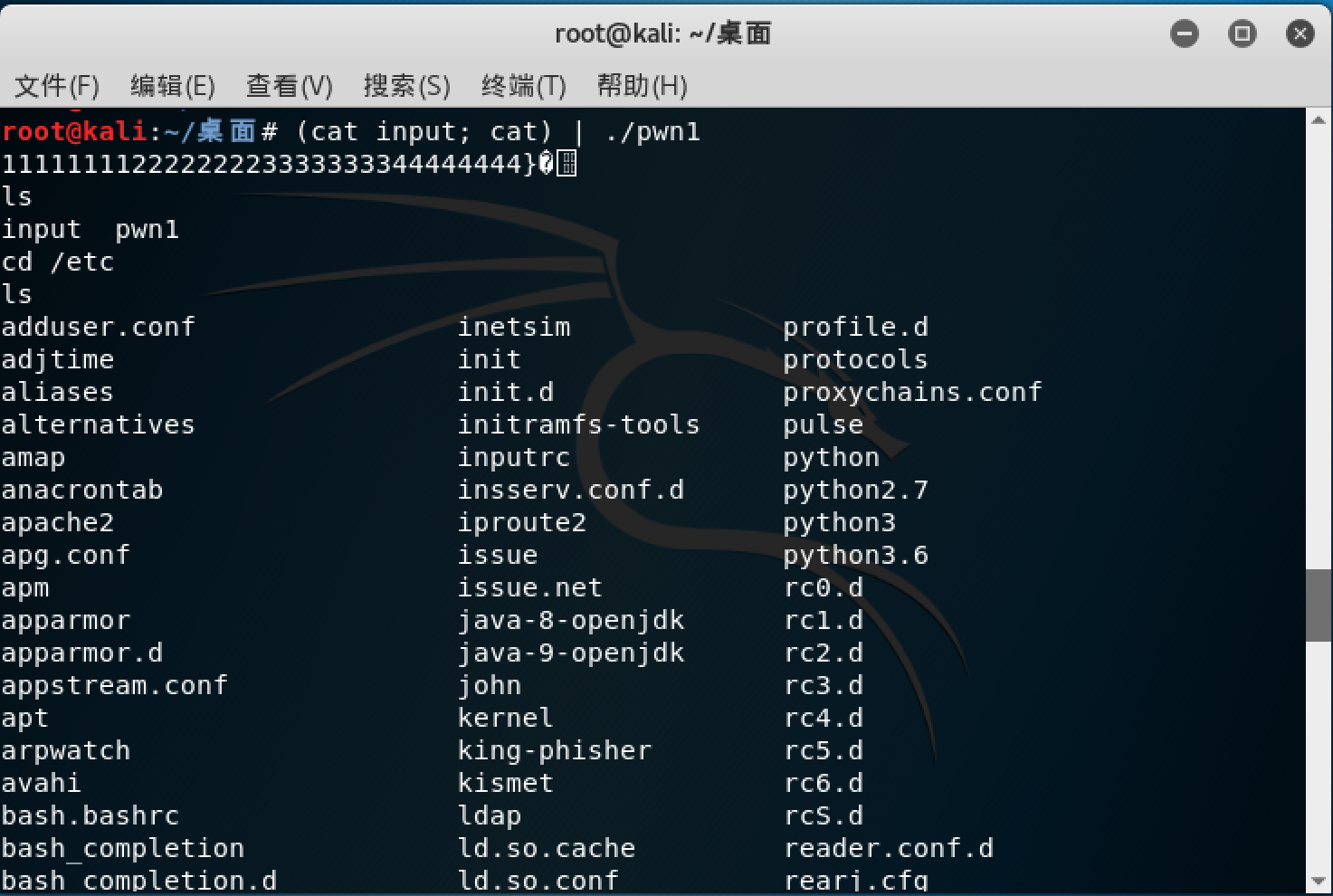Click 'rc0.d' entry
This screenshot has width=1333, height=896.
click(x=824, y=587)
